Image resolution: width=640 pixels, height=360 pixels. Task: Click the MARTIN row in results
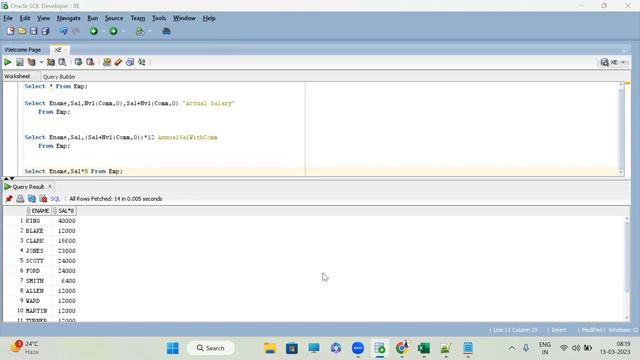(x=40, y=311)
